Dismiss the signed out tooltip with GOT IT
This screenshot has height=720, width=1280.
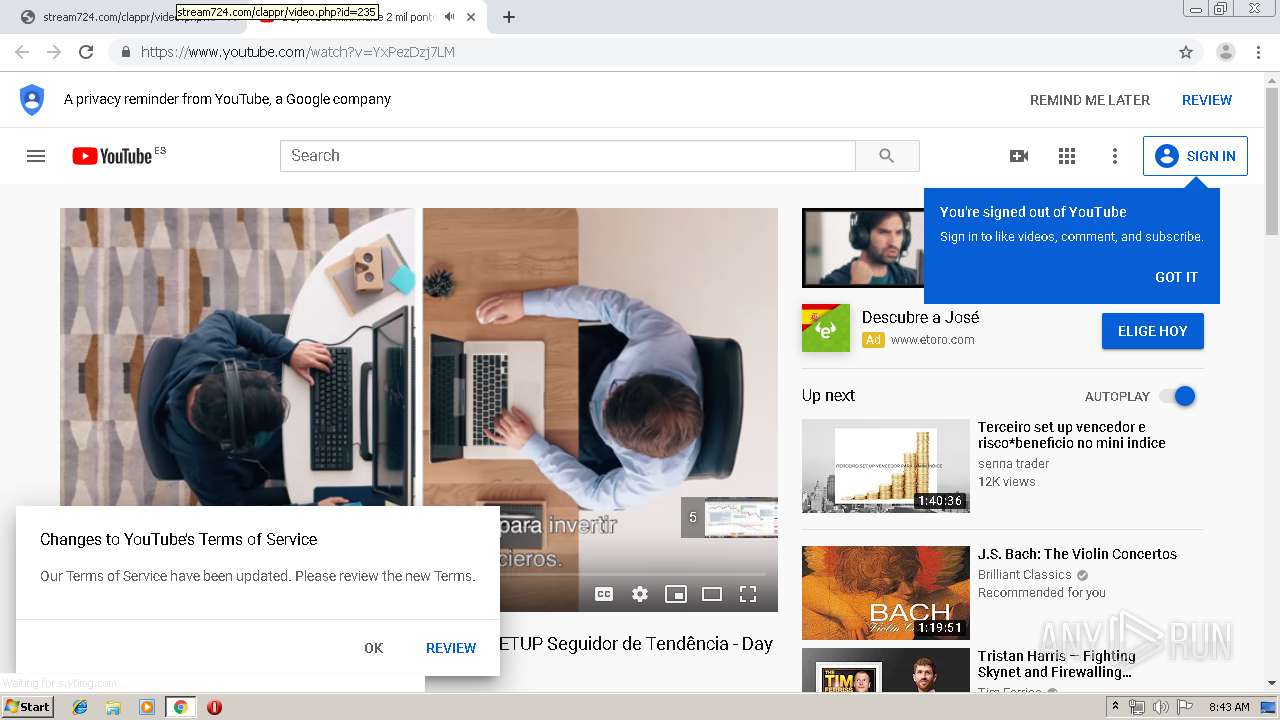click(x=1176, y=277)
